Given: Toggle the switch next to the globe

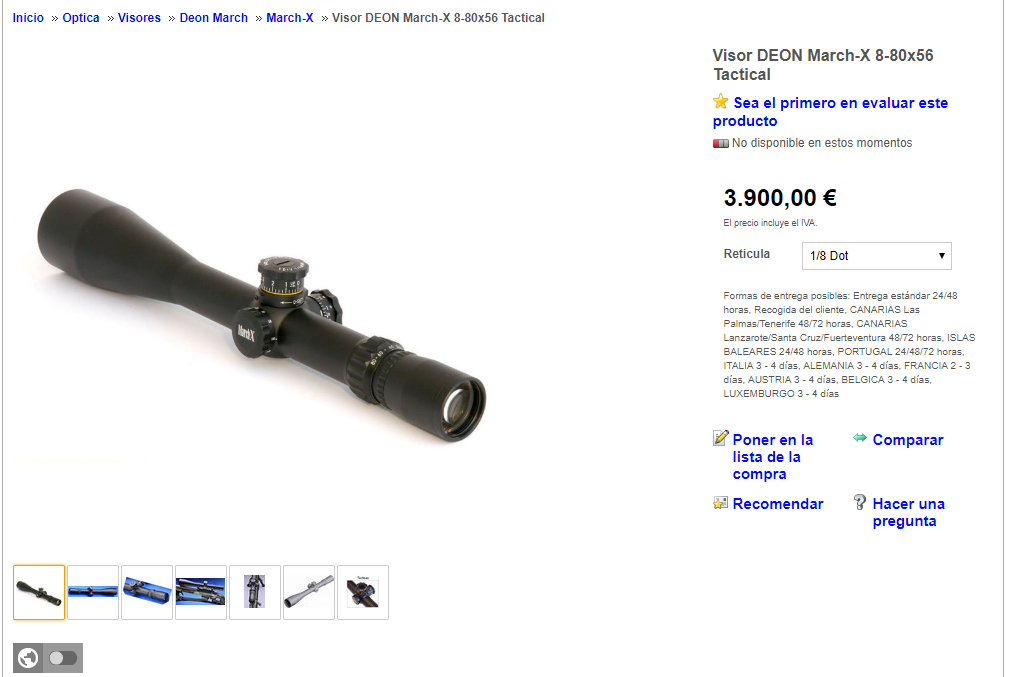Looking at the screenshot, I should [x=63, y=658].
